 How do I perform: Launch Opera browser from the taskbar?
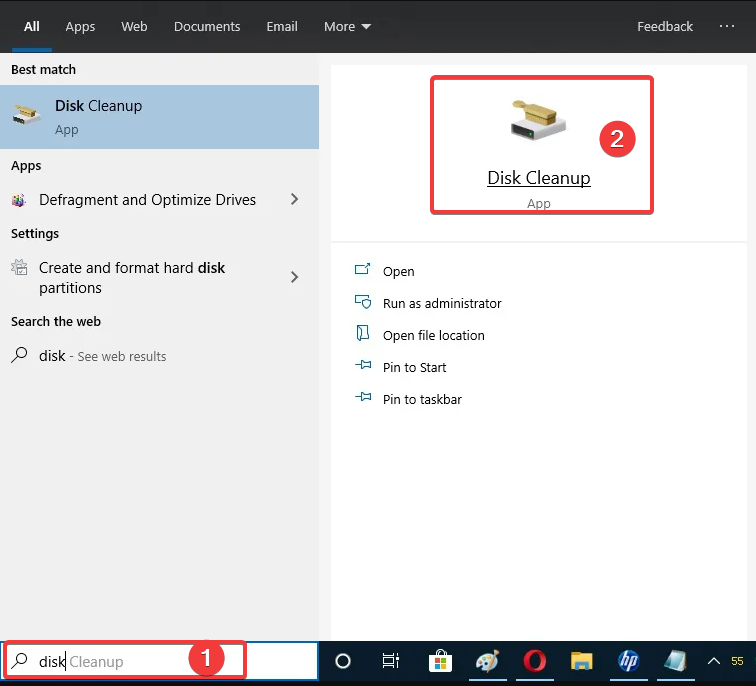[x=534, y=661]
